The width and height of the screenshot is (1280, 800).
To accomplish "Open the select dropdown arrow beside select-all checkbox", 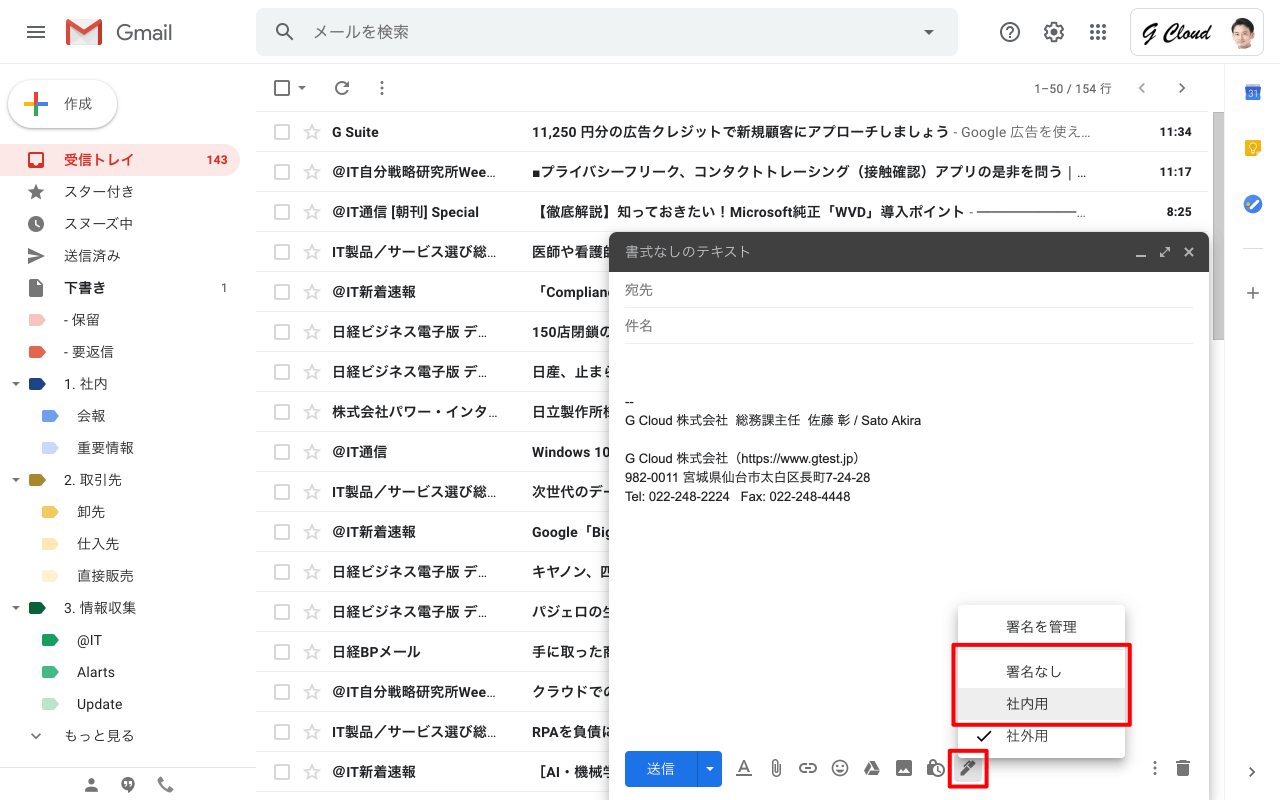I will [302, 88].
